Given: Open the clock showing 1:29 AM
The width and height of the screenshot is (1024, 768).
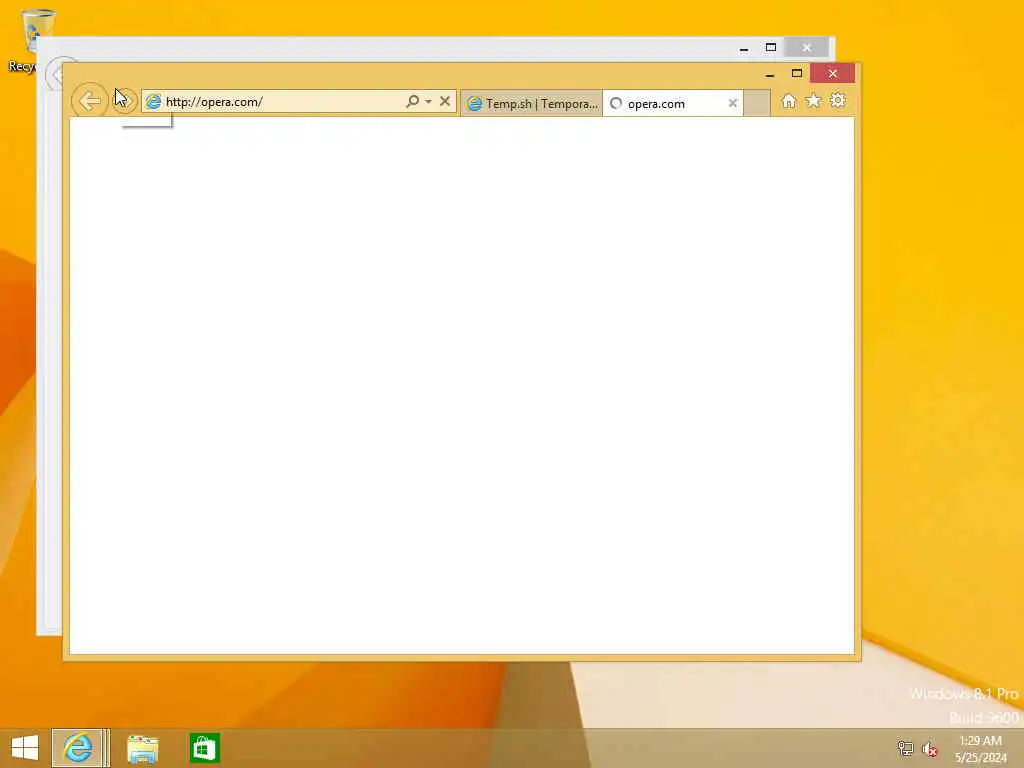Looking at the screenshot, I should pyautogui.click(x=980, y=748).
